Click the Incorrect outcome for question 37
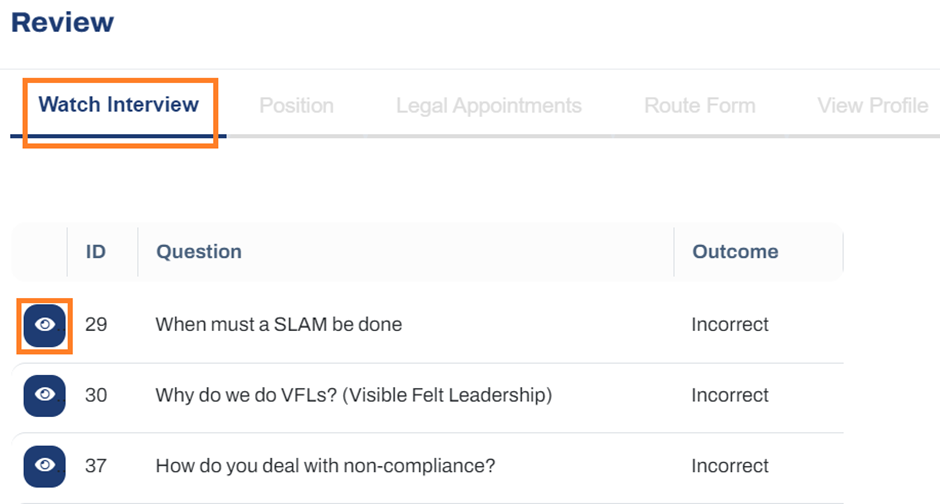The image size is (940, 504). pyautogui.click(x=730, y=466)
